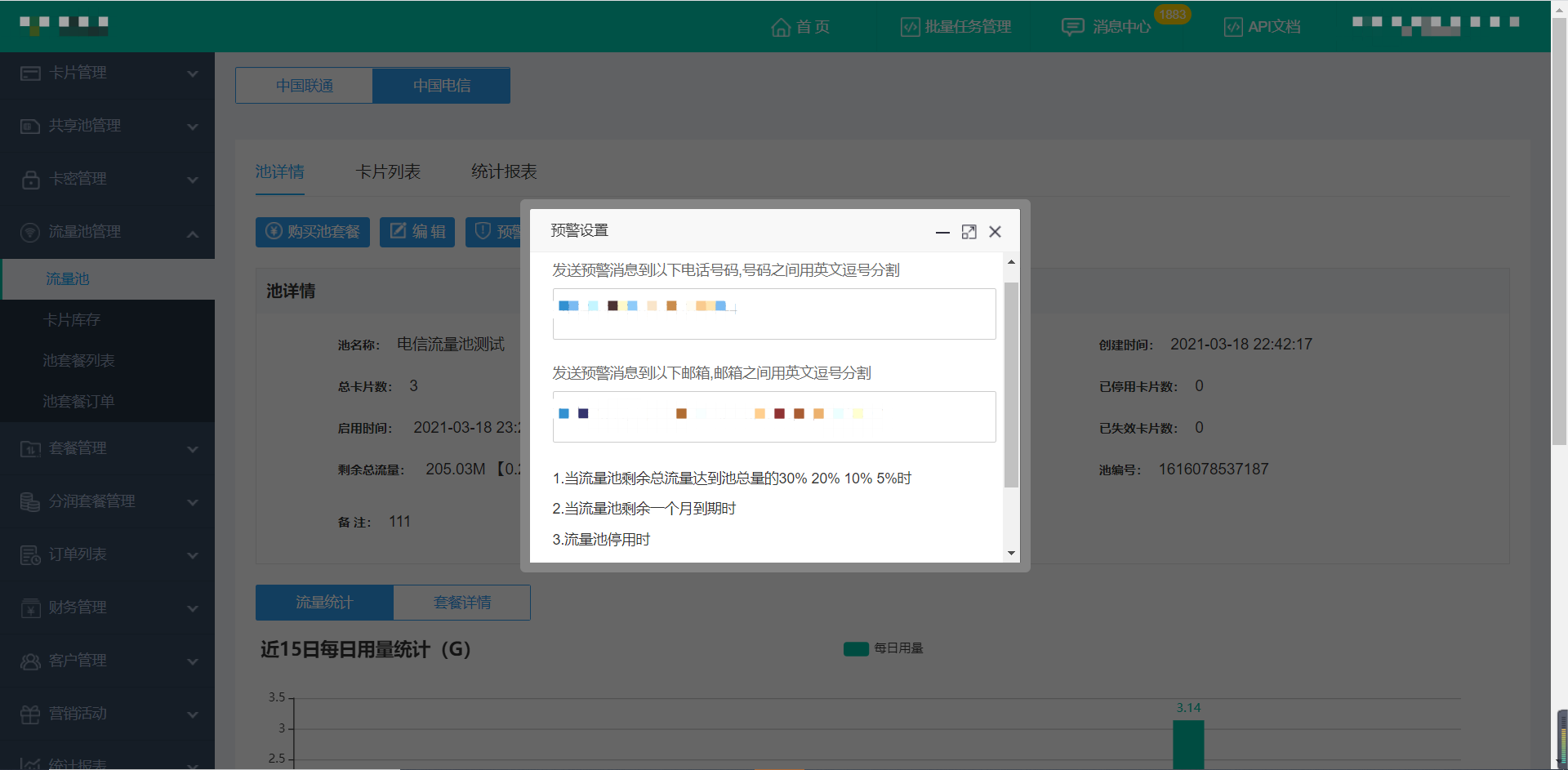Click the dialog scrollbar down arrow
Image resolution: width=1568 pixels, height=770 pixels.
pos(1011,553)
